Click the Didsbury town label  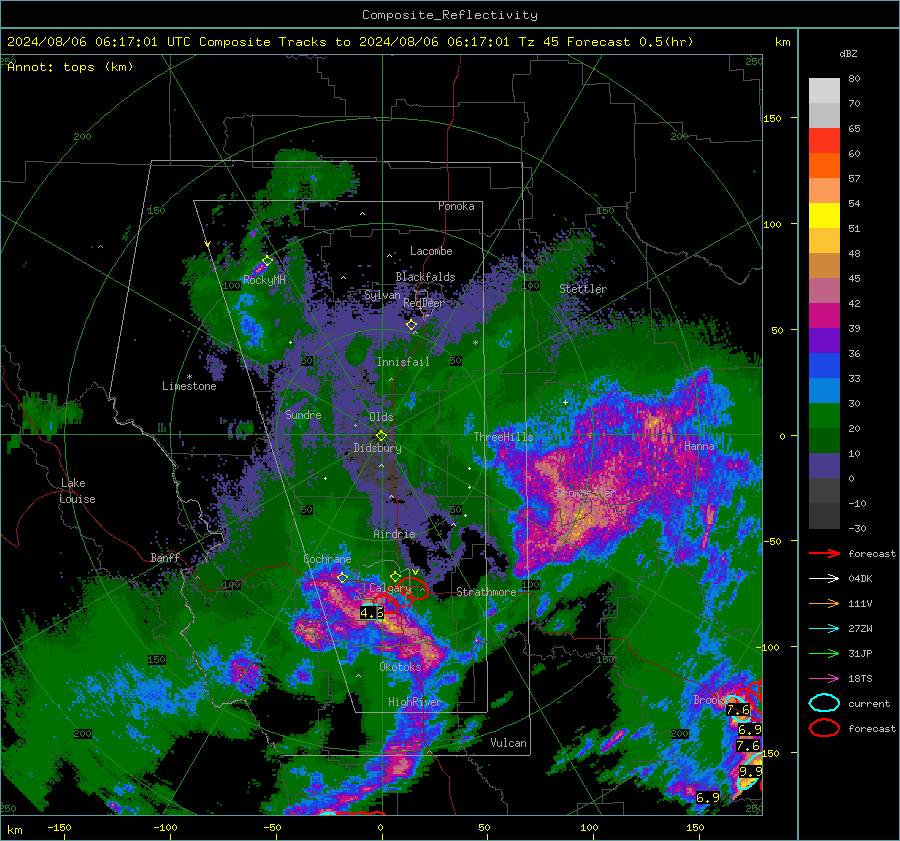[378, 448]
